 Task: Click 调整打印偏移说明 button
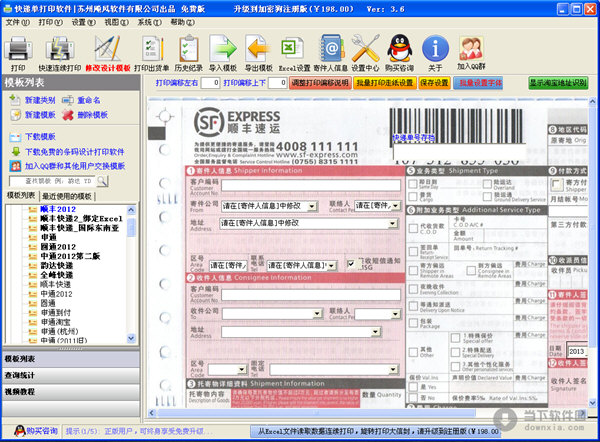320,83
